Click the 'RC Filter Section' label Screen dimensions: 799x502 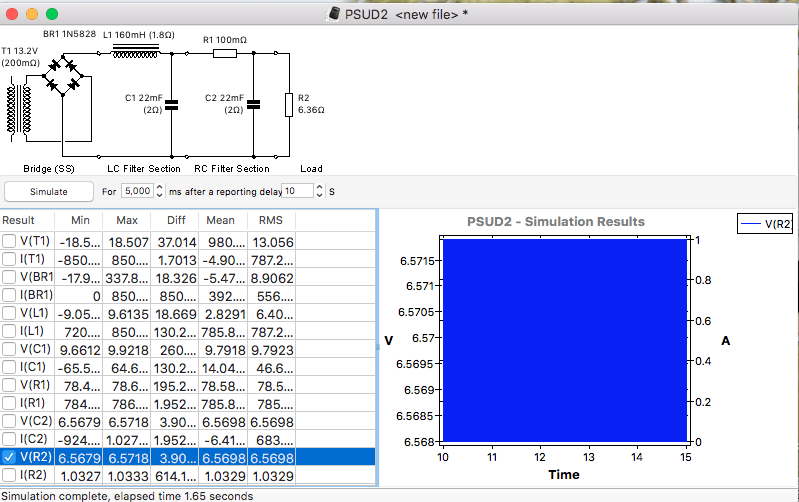click(232, 169)
